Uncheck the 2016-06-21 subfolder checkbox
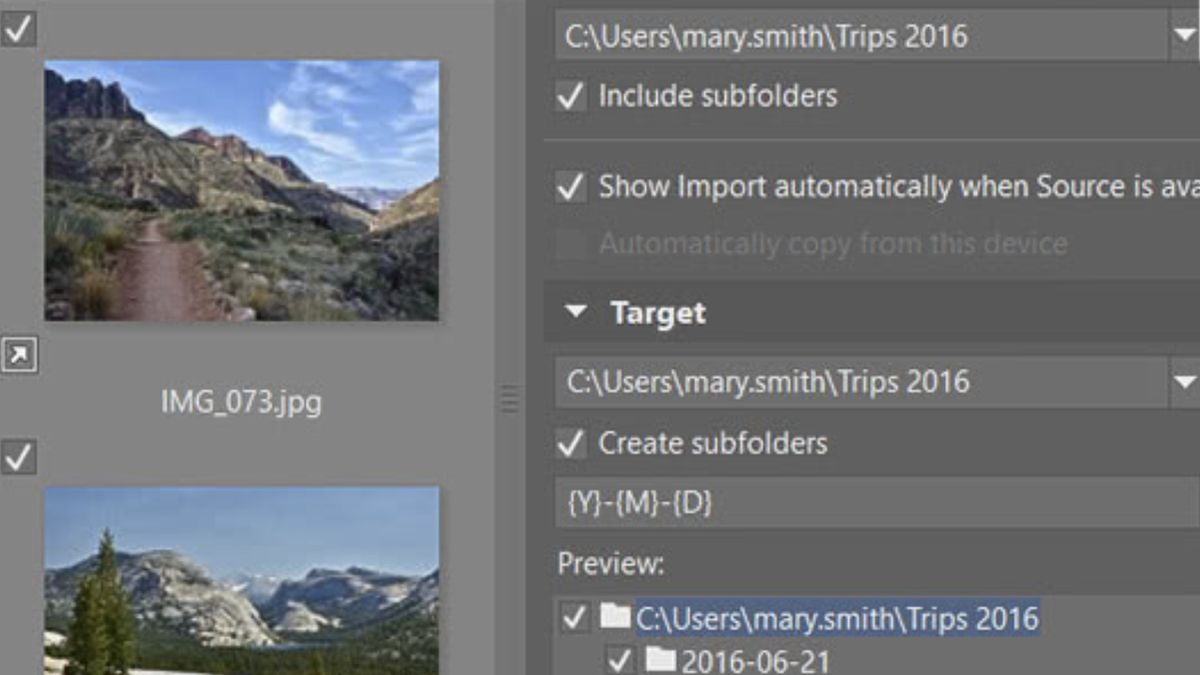 pos(620,660)
